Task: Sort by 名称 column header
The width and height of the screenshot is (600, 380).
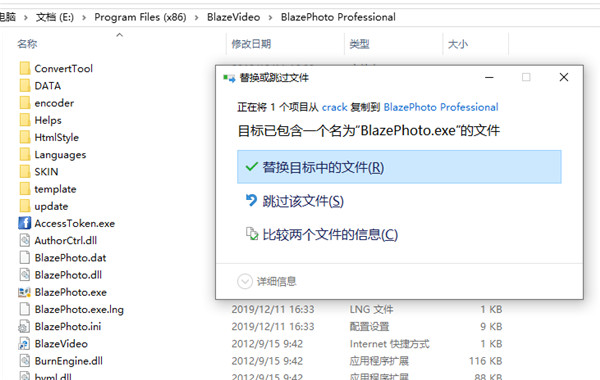Action: [x=27, y=44]
